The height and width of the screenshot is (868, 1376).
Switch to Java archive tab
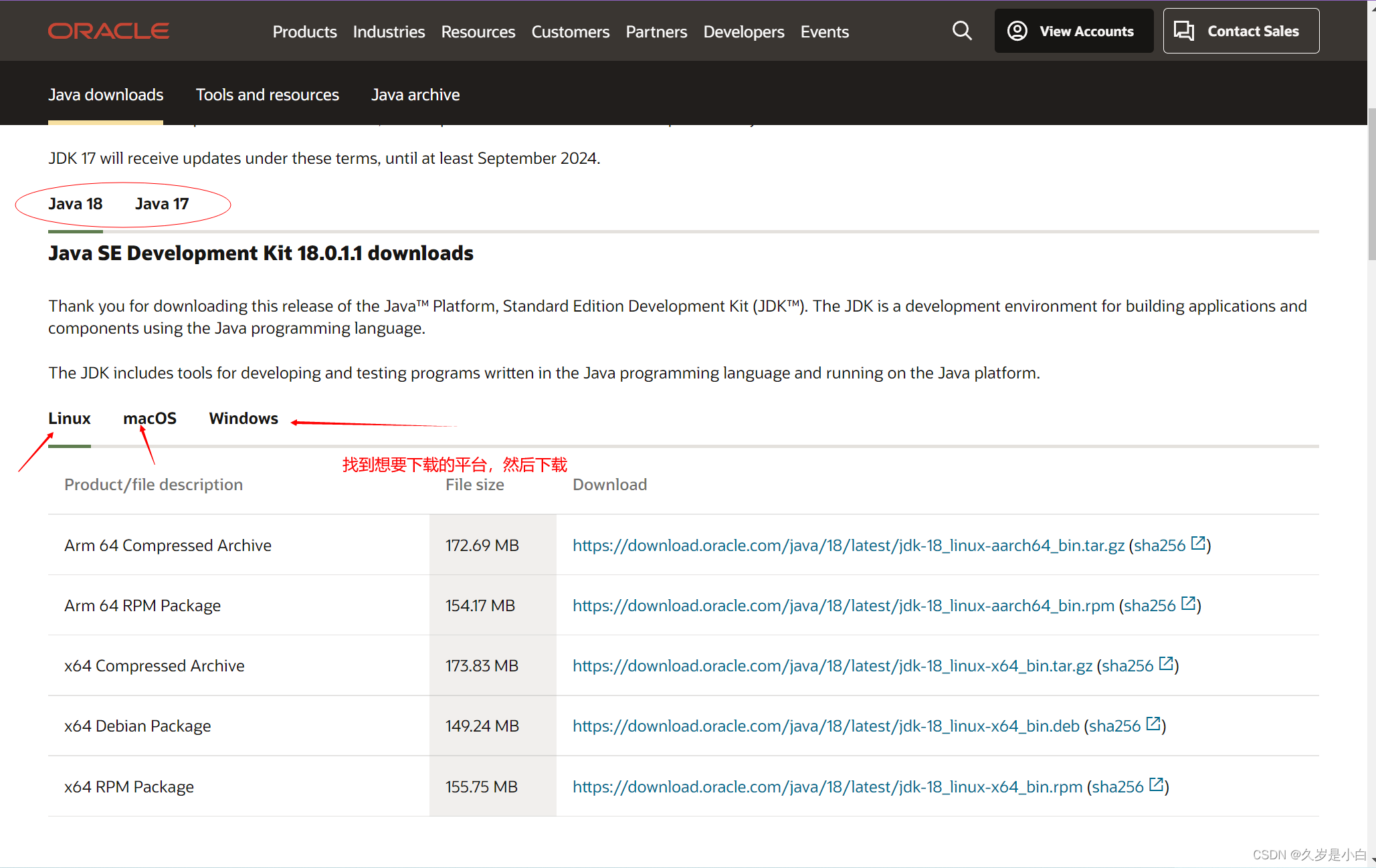tap(415, 94)
